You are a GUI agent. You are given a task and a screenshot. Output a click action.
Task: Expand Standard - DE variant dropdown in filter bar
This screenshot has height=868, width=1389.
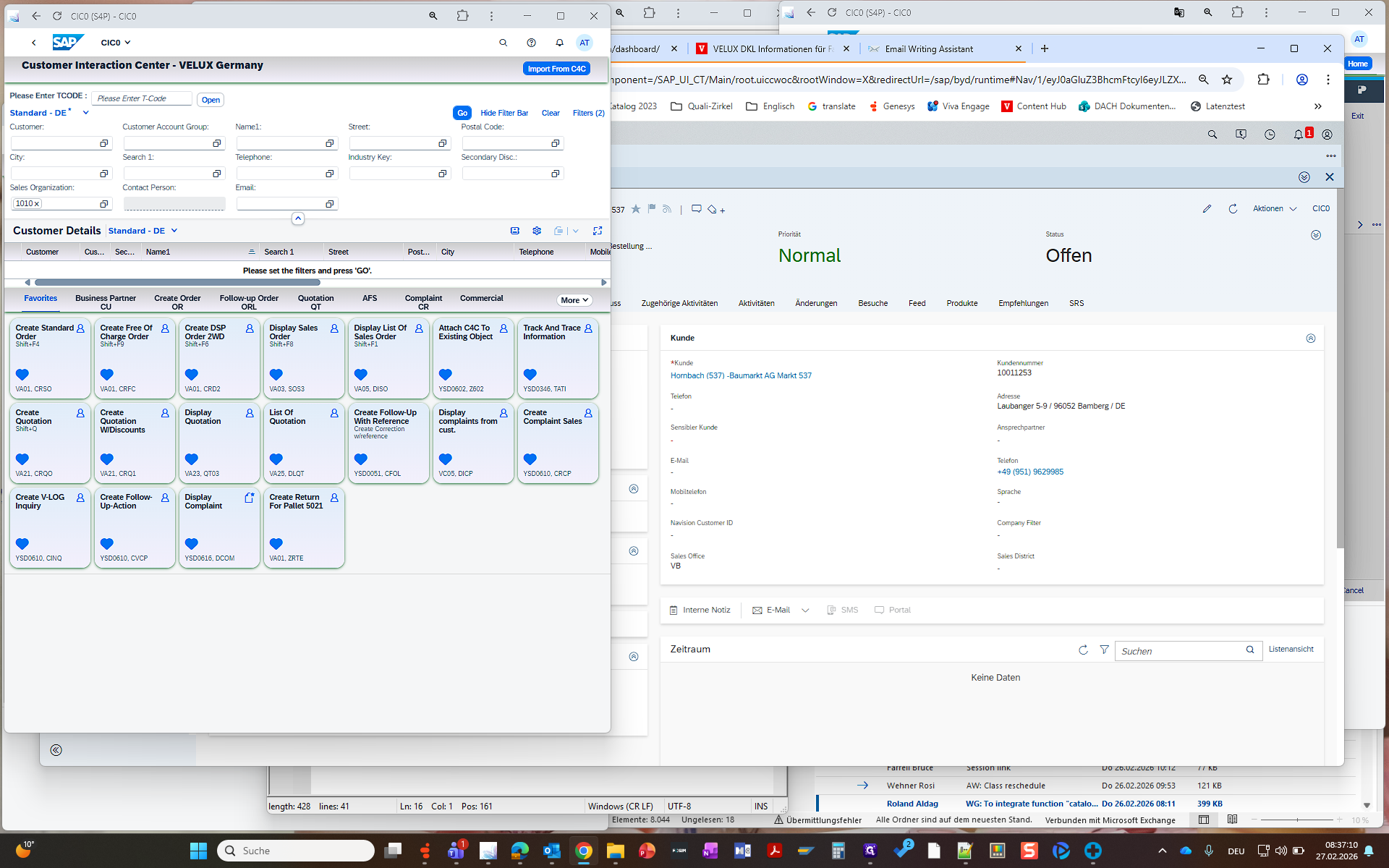click(85, 113)
